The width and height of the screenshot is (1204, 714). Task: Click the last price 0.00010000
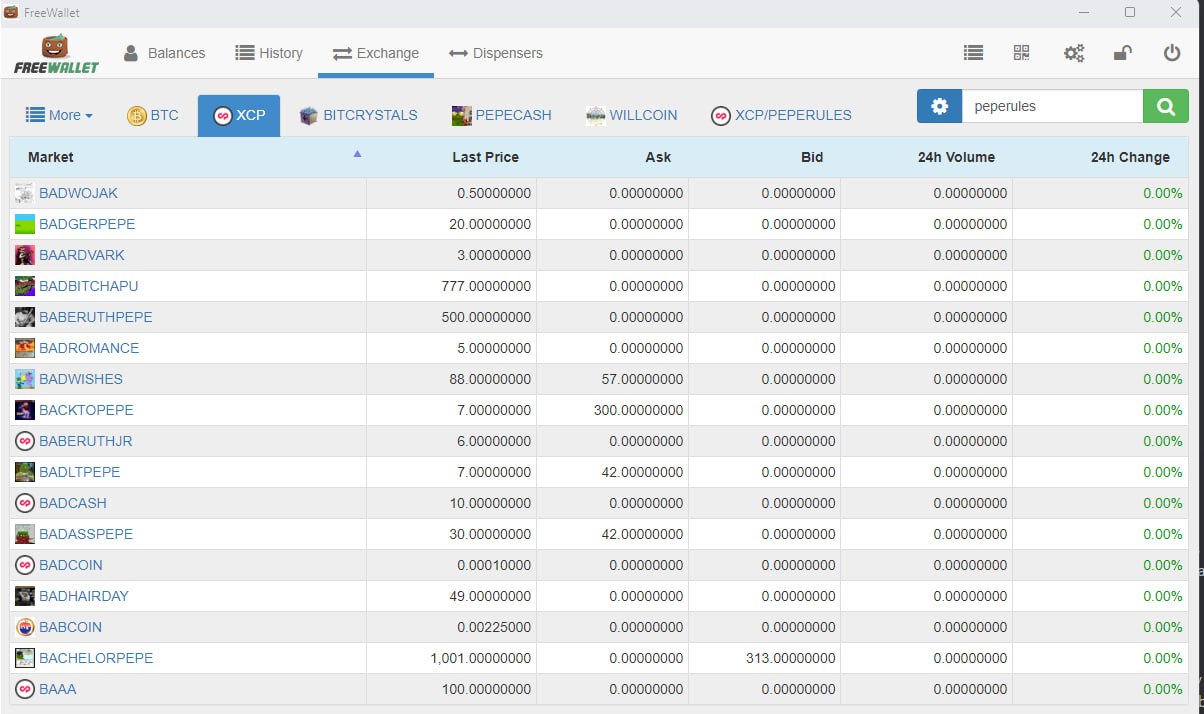494,565
